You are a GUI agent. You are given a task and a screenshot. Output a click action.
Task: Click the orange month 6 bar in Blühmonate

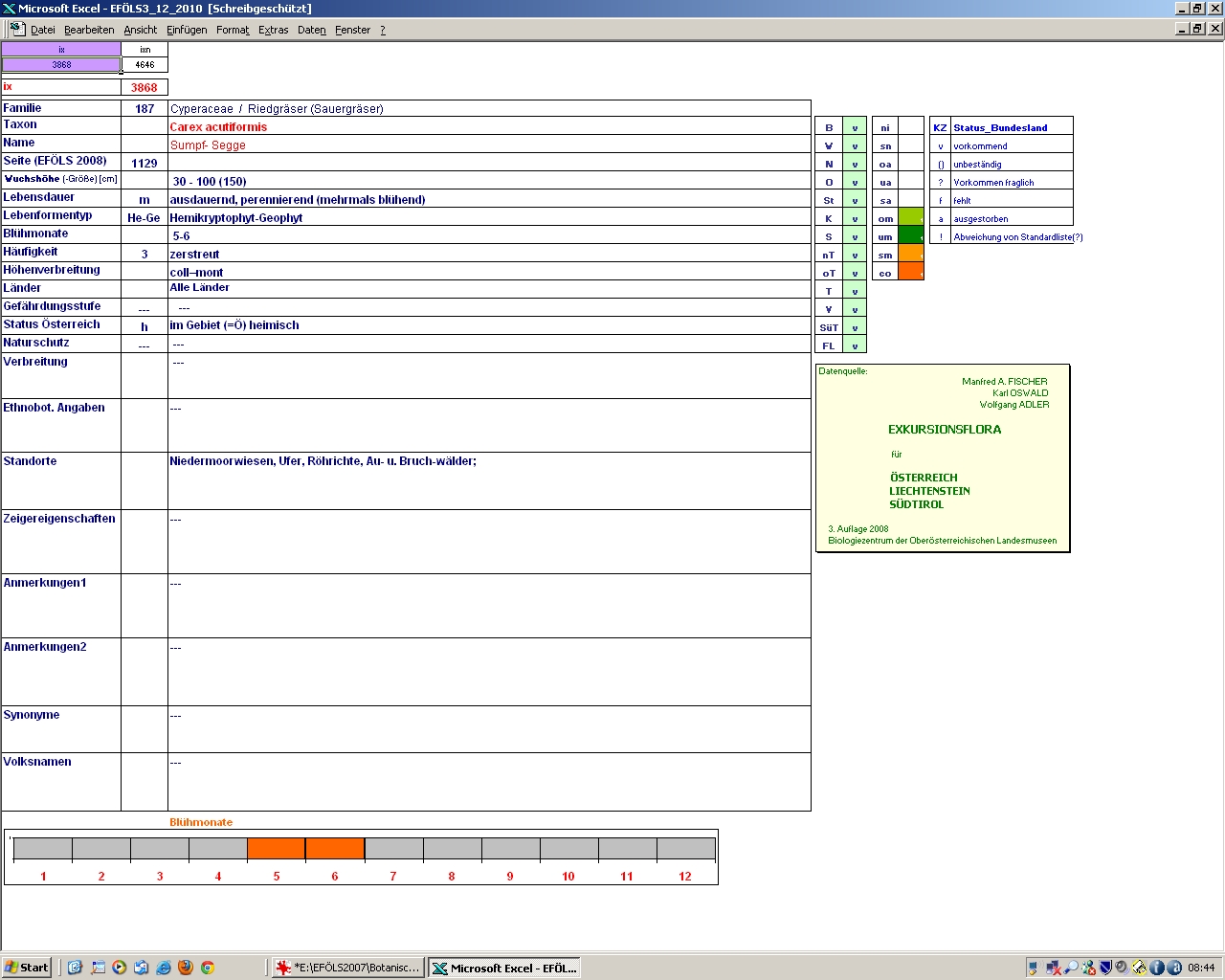tap(335, 849)
